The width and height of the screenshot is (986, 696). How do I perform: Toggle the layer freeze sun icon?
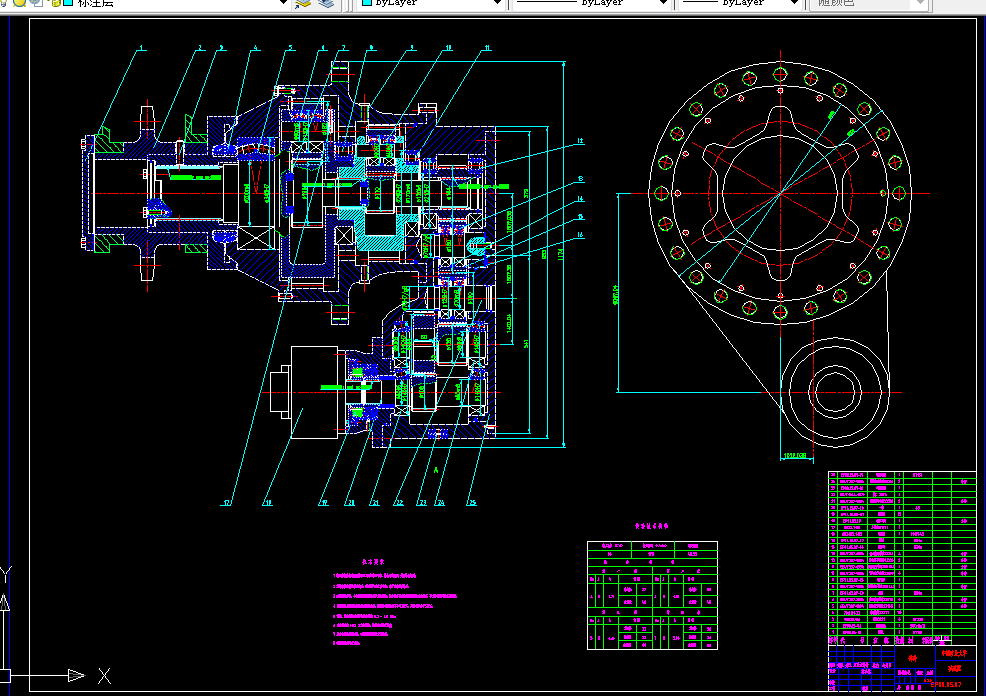[x=21, y=3]
